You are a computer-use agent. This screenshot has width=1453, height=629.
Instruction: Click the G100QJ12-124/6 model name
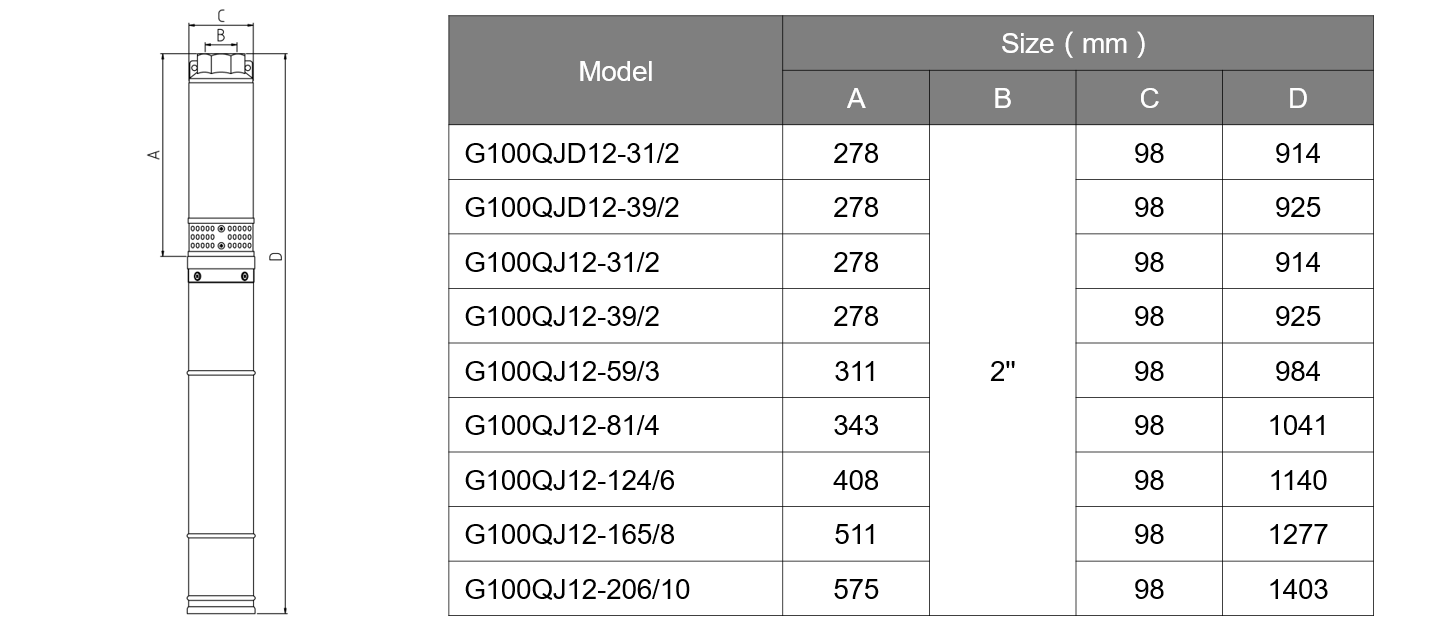click(x=570, y=480)
